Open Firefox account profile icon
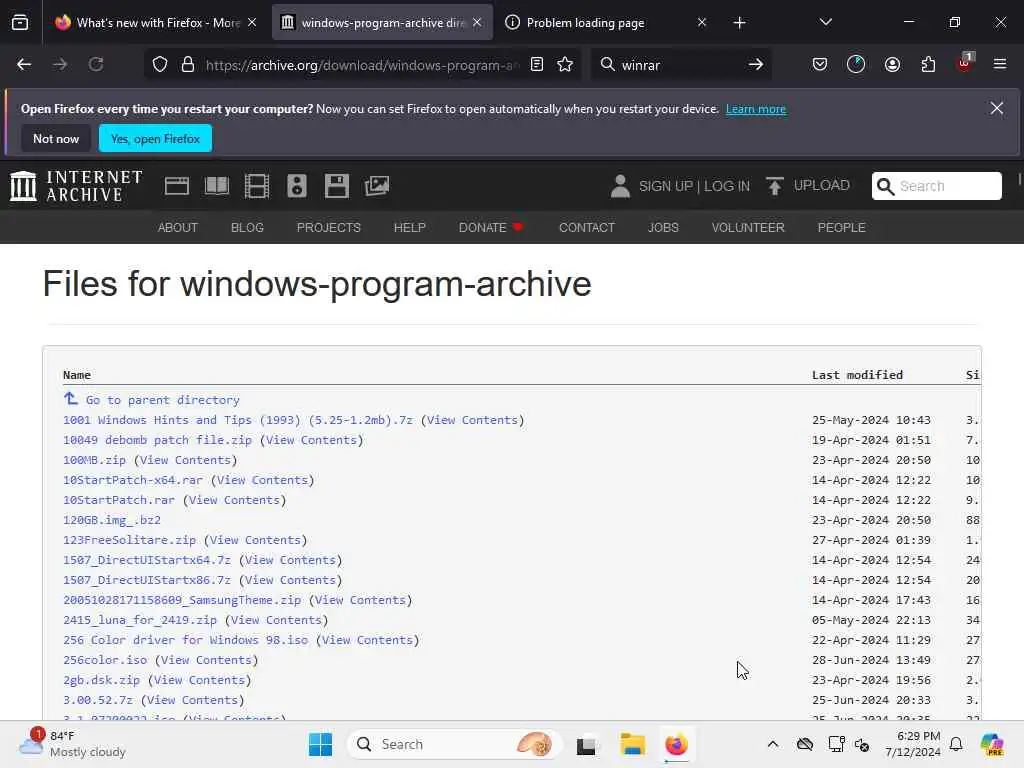The height and width of the screenshot is (768, 1024). pos(892,65)
